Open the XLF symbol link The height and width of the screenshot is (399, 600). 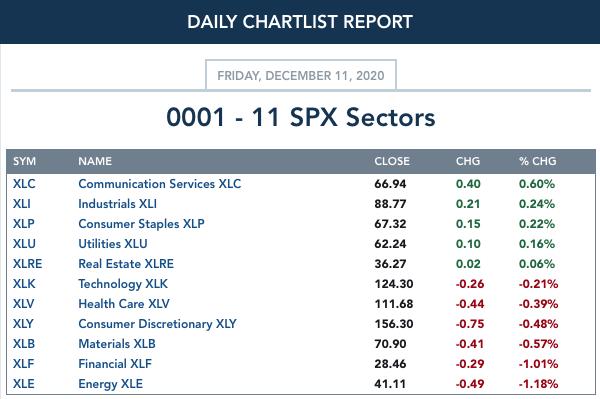coord(23,363)
